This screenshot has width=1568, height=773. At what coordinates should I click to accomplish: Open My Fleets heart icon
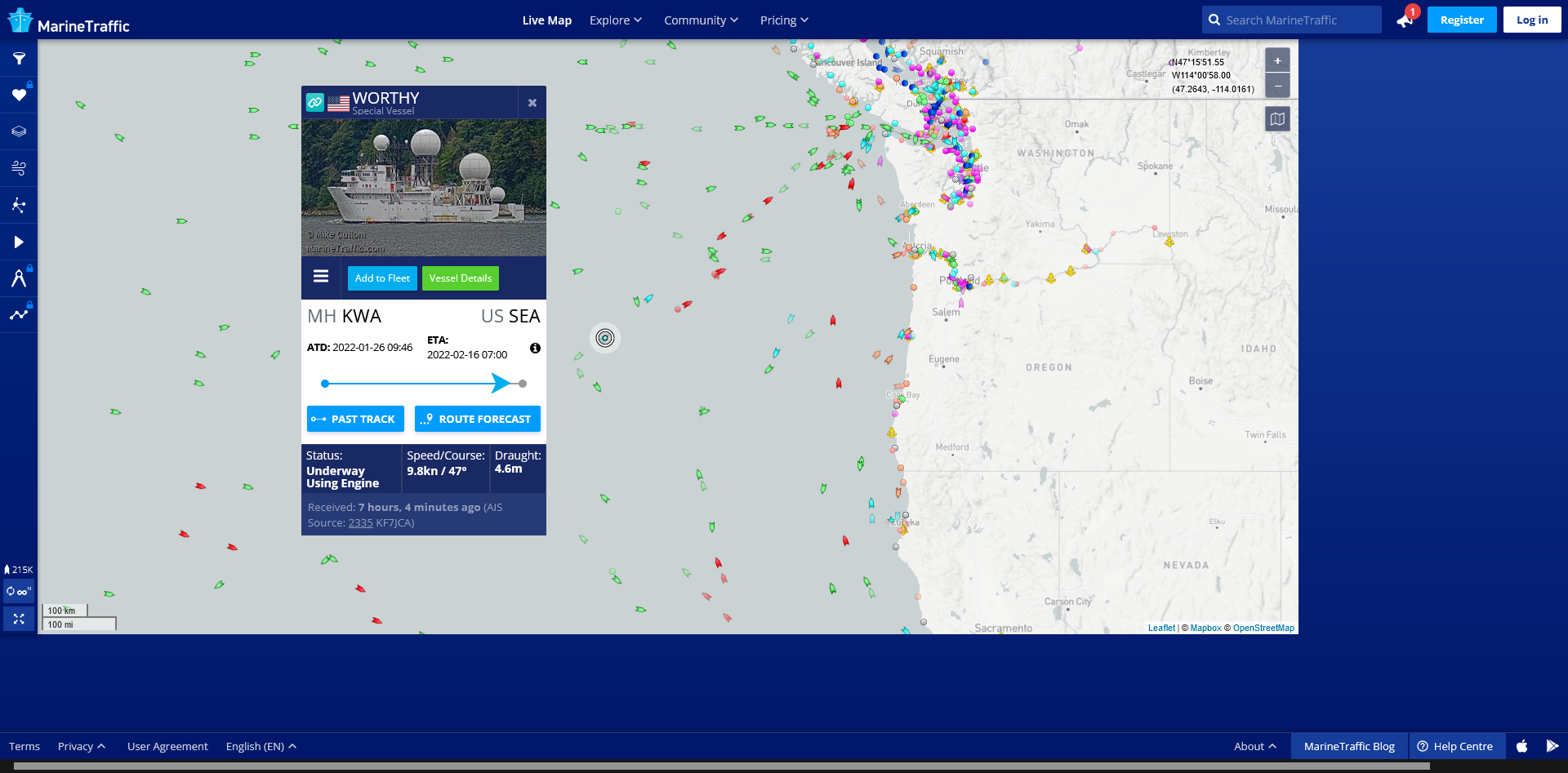[x=19, y=96]
